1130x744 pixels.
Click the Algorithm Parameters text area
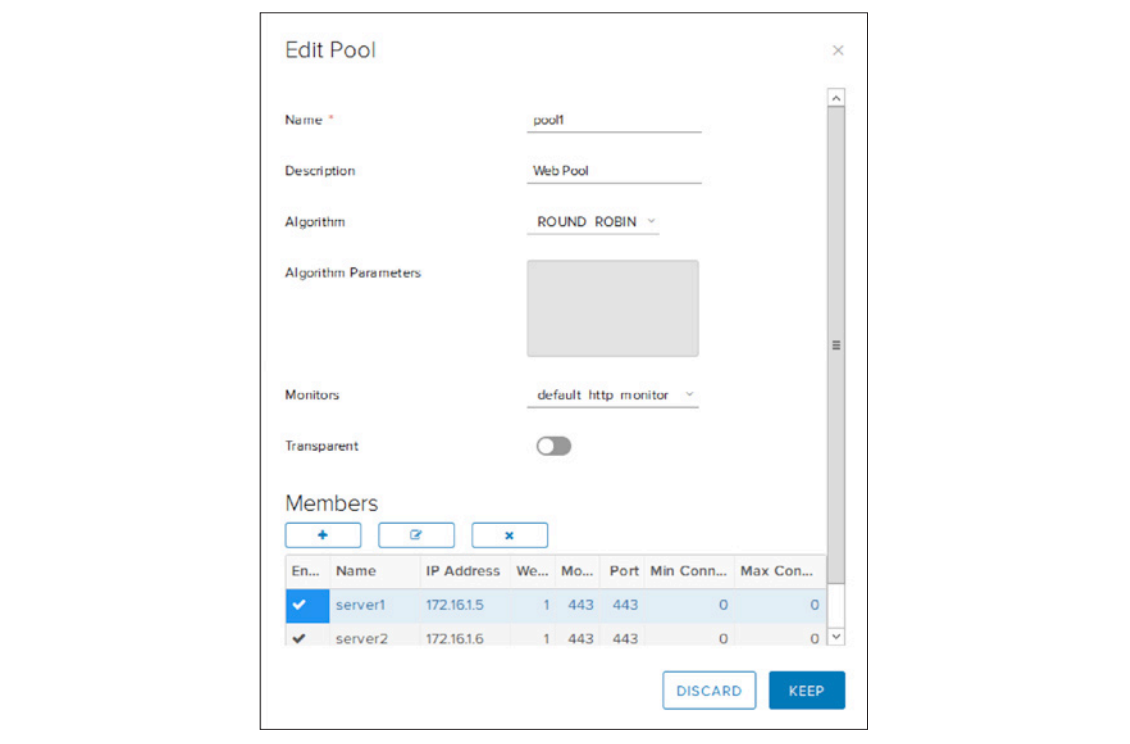(612, 307)
